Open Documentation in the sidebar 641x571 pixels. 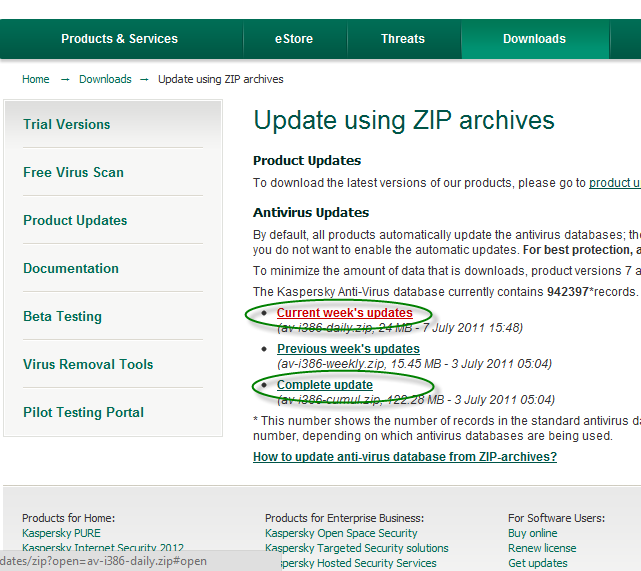click(71, 268)
